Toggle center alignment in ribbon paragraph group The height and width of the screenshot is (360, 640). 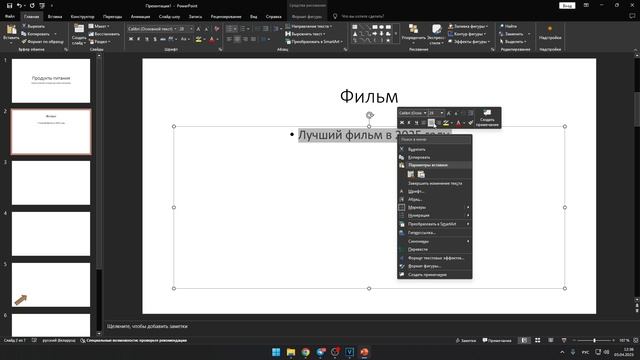tap(237, 39)
